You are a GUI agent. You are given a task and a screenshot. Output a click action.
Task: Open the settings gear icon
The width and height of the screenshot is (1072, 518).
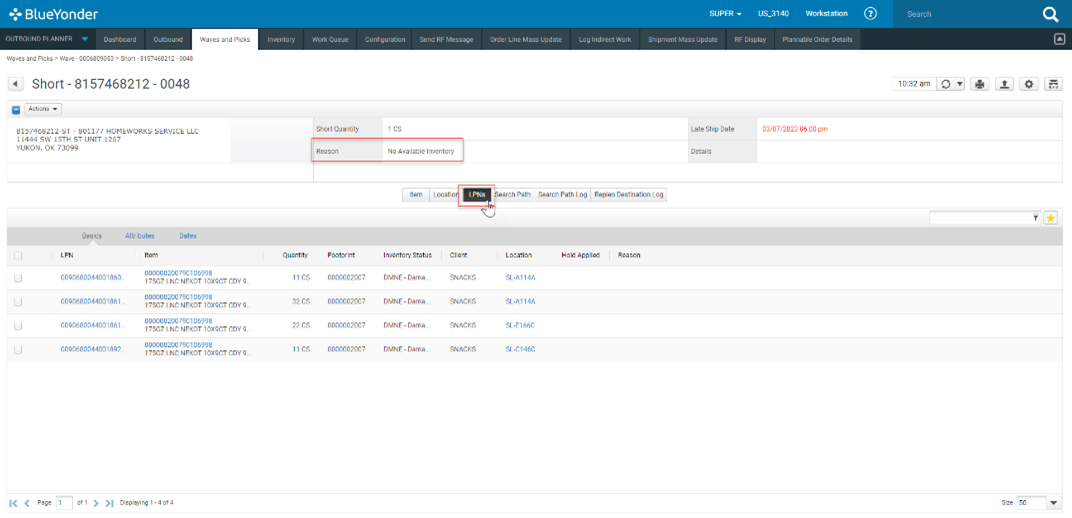pyautogui.click(x=1029, y=84)
